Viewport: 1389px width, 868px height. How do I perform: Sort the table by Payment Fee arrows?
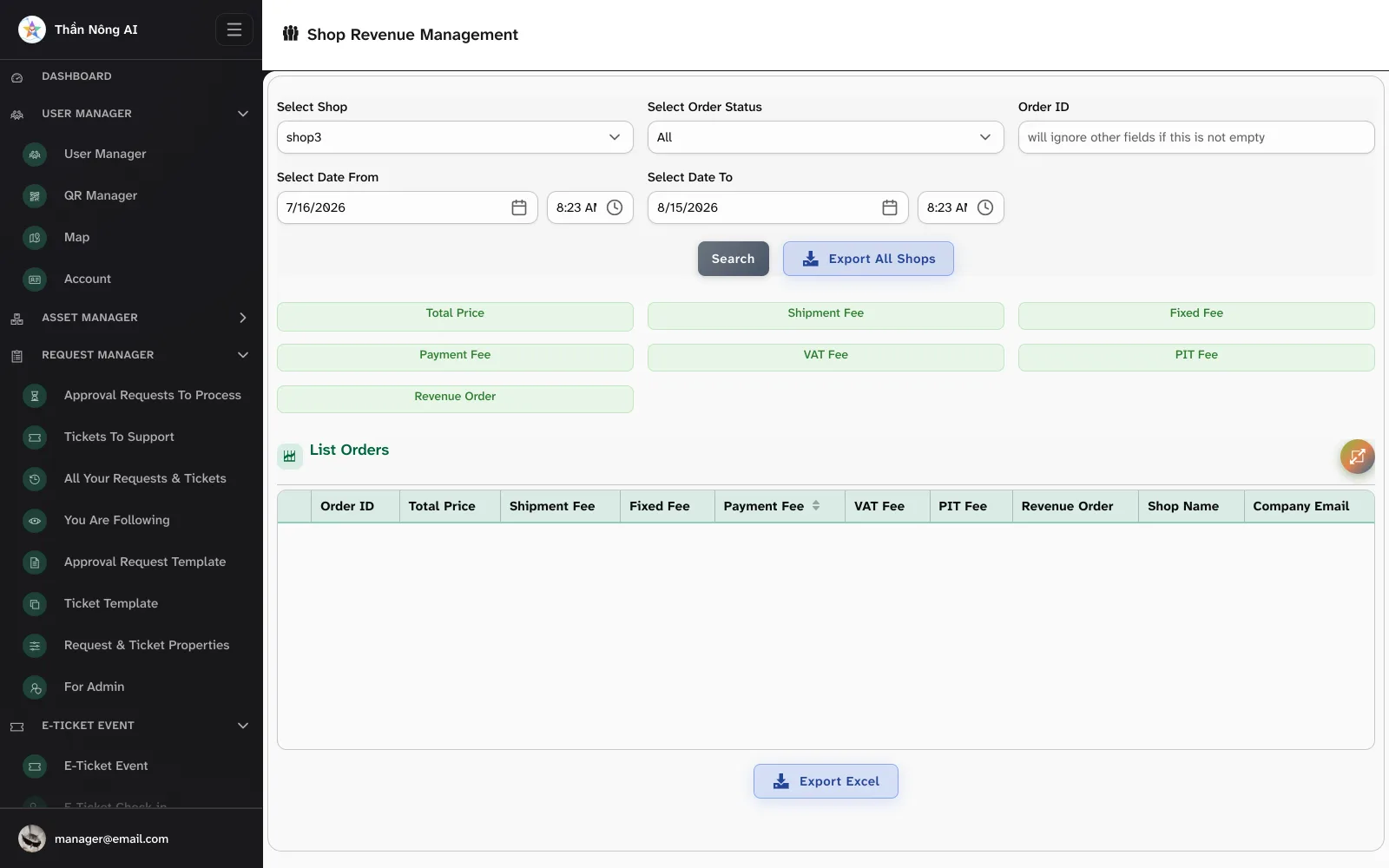click(x=816, y=505)
